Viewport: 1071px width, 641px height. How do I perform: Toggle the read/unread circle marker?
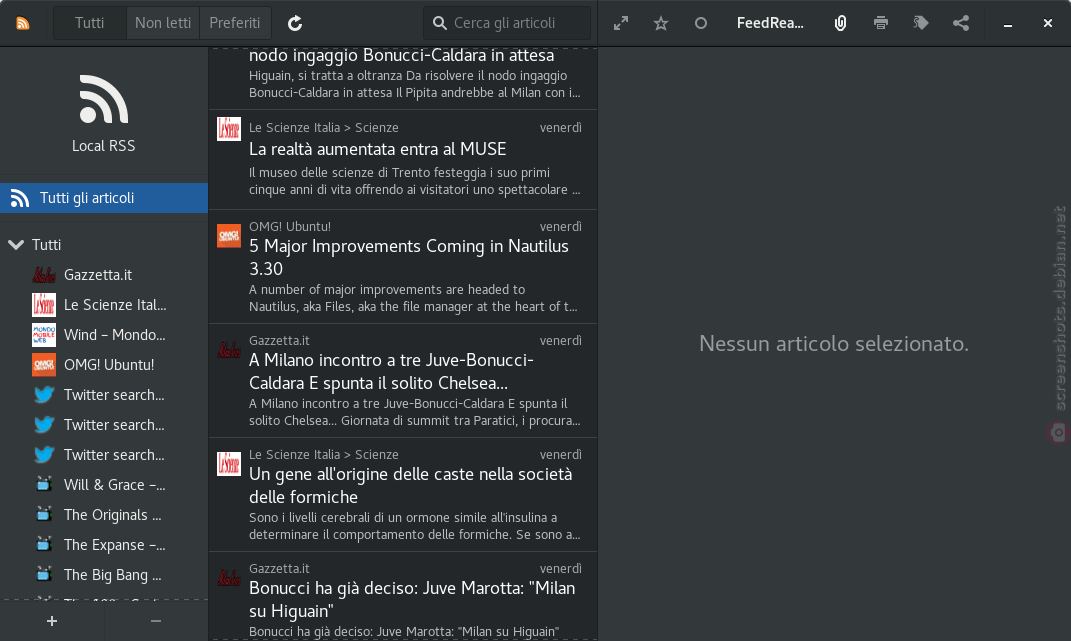tap(701, 23)
